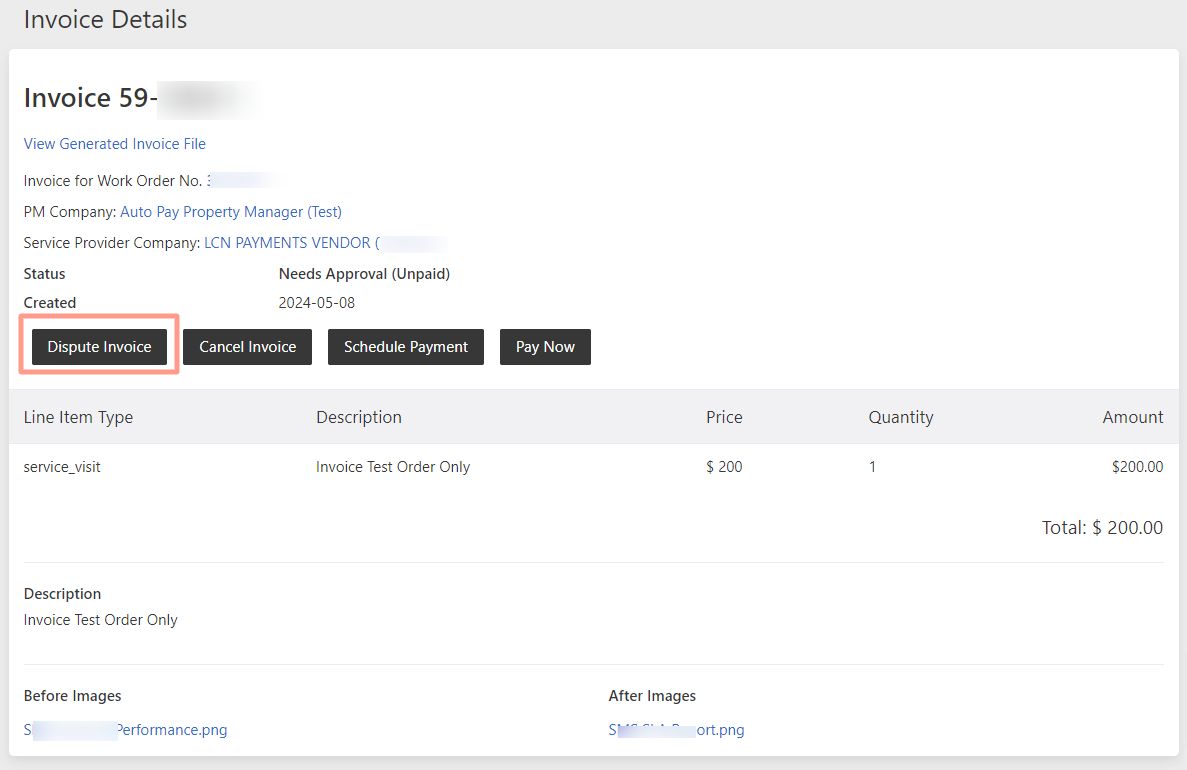Click the Description column header in the table
The width and height of the screenshot is (1187, 770).
[x=359, y=417]
